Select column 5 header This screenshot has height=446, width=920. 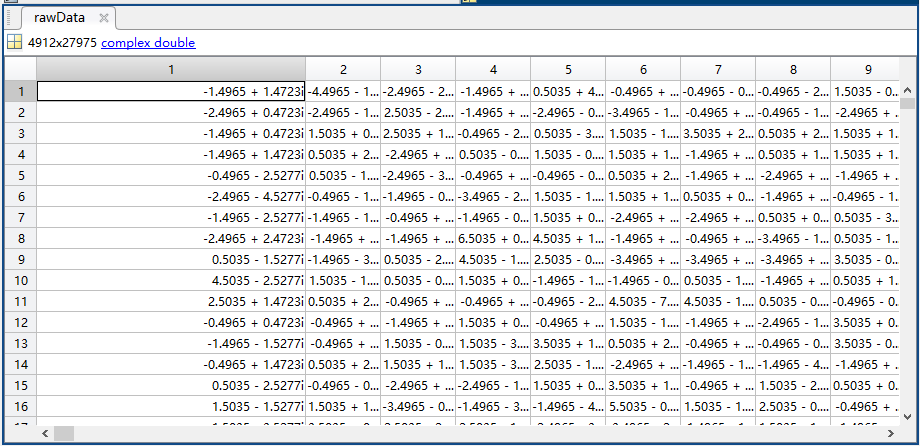(x=568, y=70)
